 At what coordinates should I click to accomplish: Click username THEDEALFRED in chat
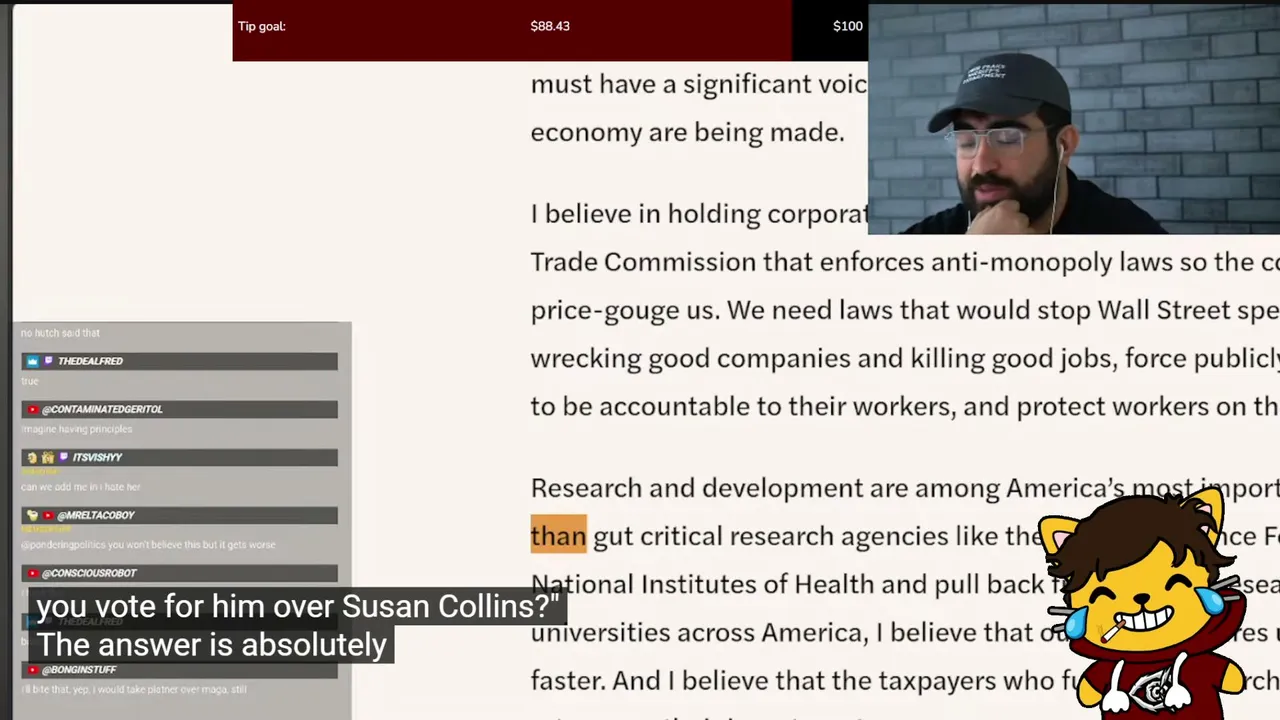[90, 361]
